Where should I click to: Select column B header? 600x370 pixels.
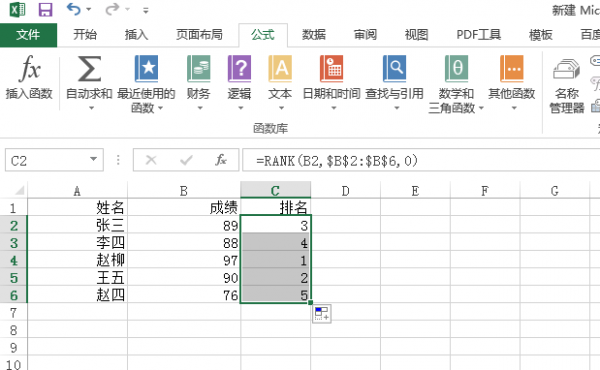(x=184, y=191)
